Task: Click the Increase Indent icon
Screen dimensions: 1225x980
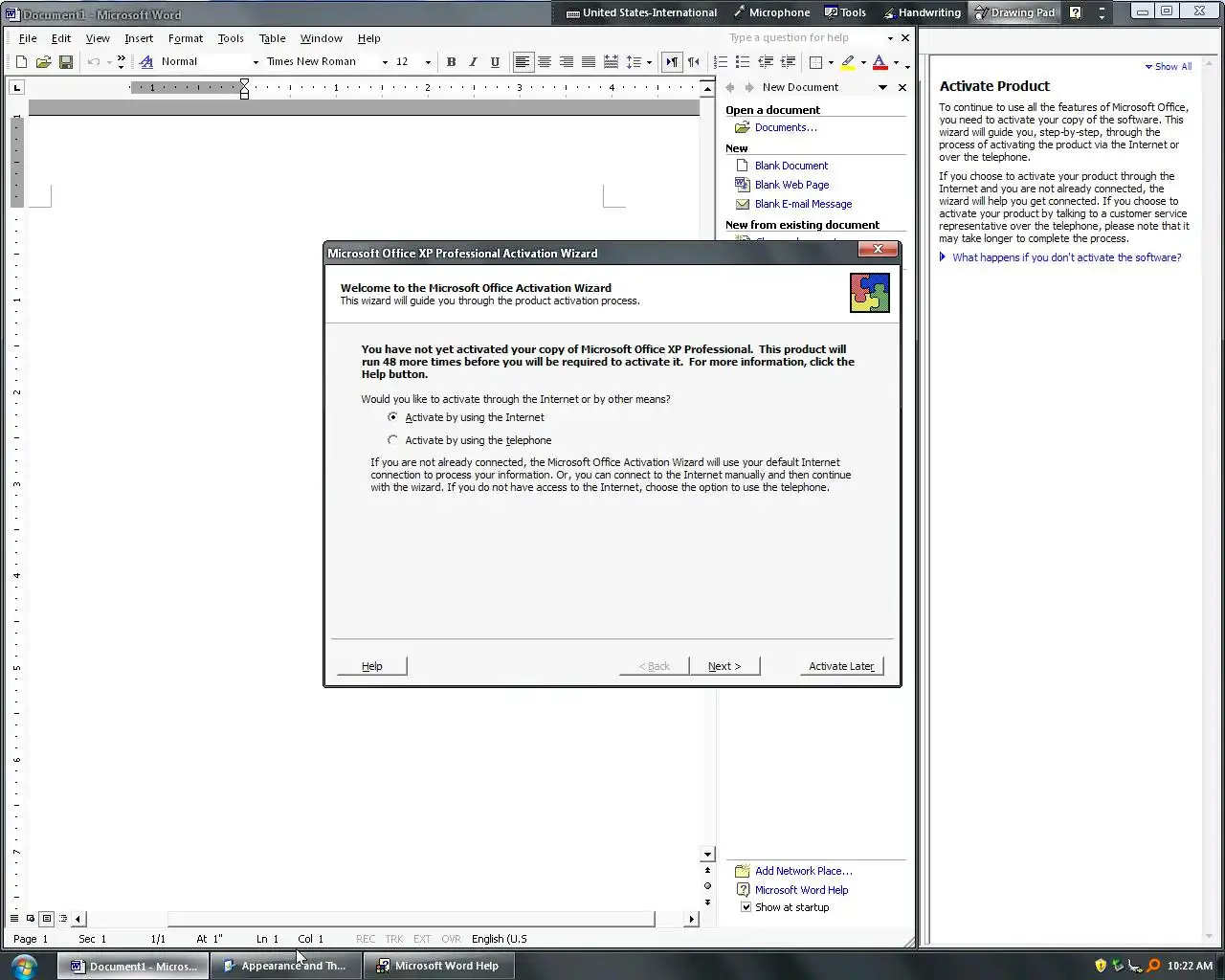Action: click(788, 62)
